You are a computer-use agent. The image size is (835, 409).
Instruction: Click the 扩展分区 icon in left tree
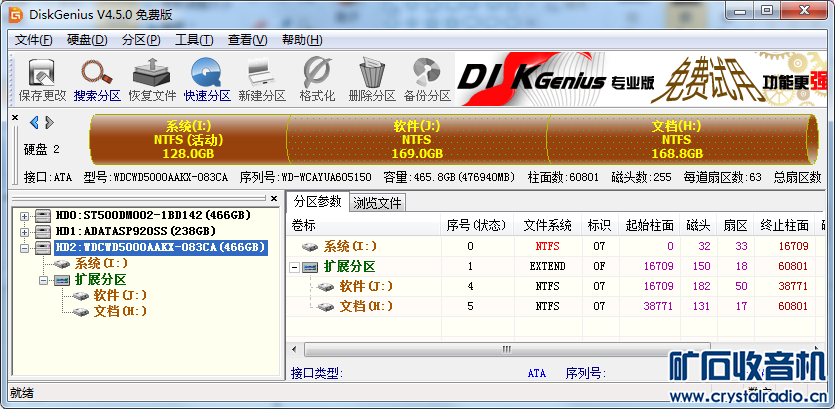coord(61,280)
